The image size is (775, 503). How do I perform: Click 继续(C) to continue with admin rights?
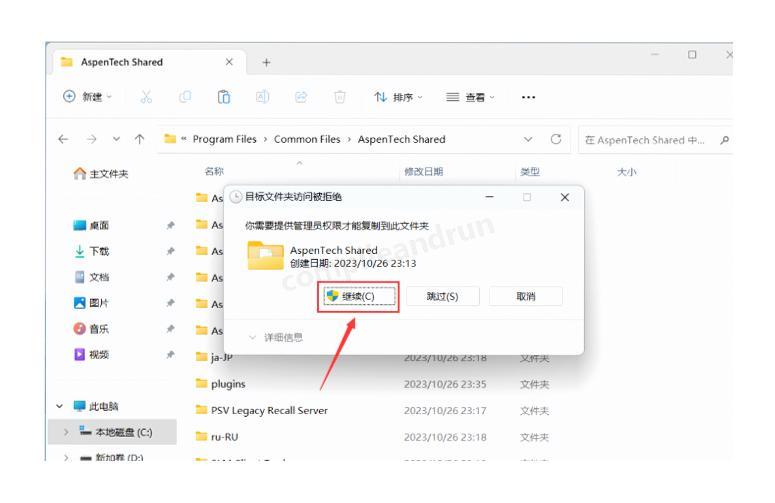pos(358,296)
